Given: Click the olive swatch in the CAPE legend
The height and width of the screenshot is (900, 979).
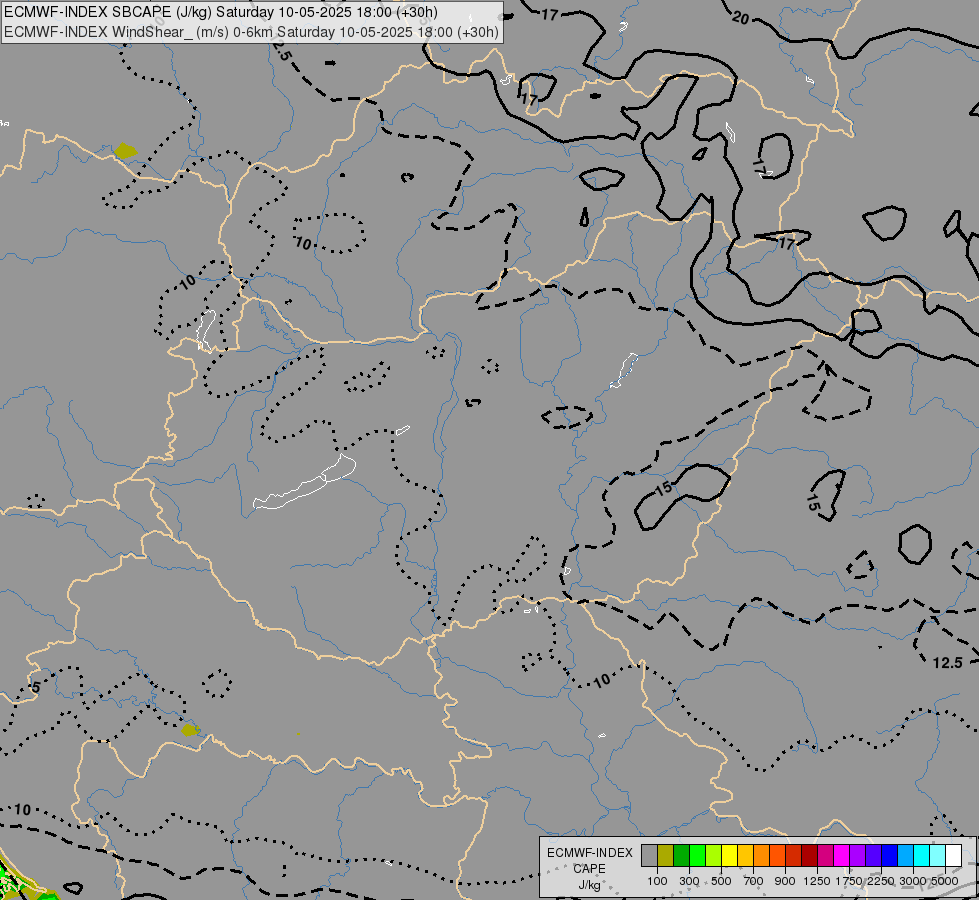Looking at the screenshot, I should (666, 856).
